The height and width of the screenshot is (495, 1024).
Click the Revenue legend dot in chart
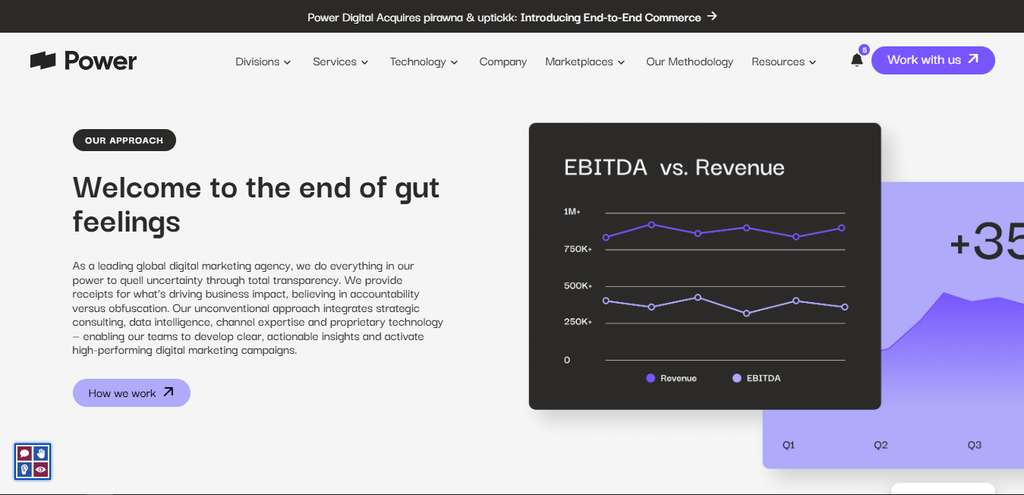(650, 378)
